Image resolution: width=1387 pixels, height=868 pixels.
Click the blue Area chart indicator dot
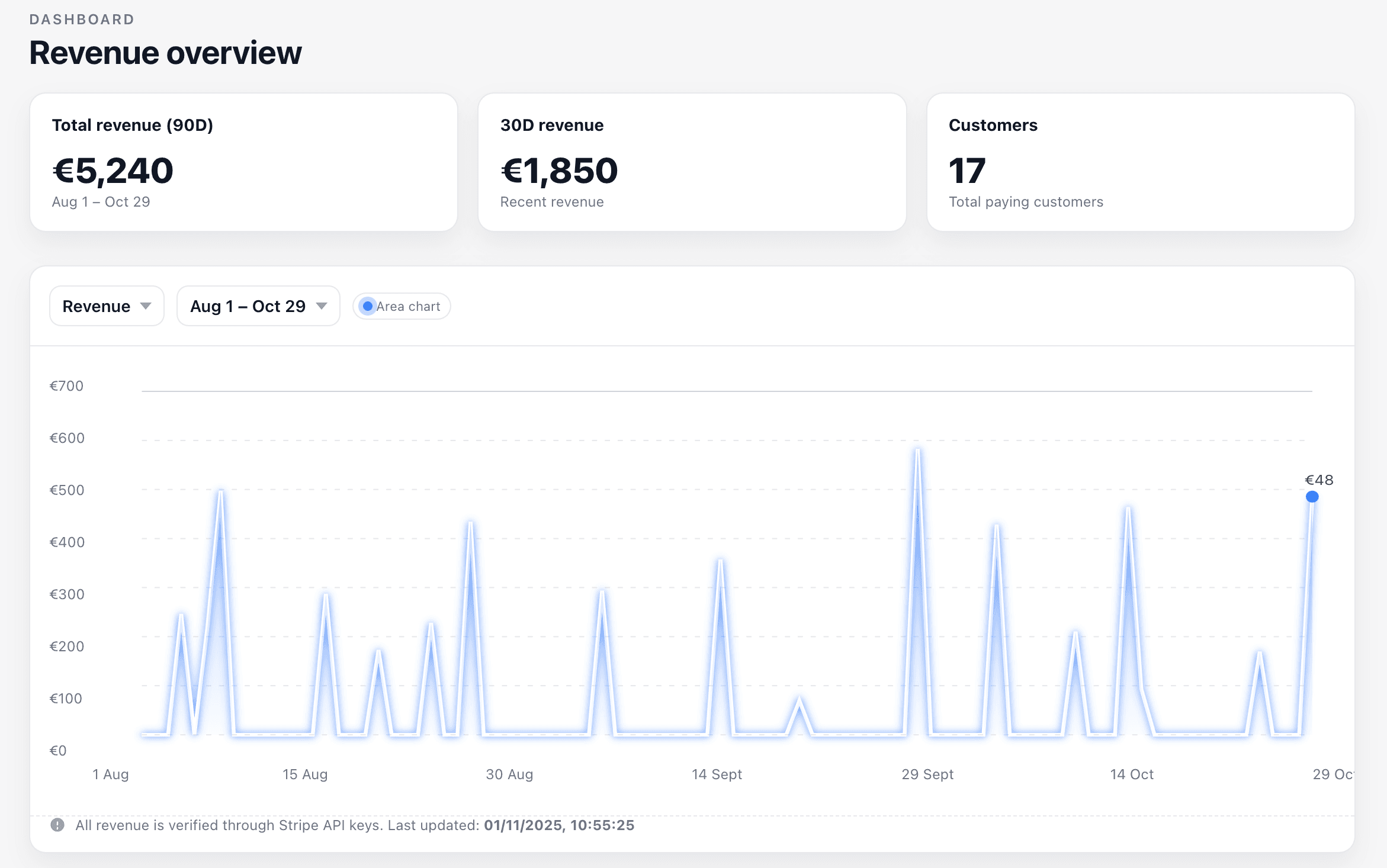tap(367, 306)
